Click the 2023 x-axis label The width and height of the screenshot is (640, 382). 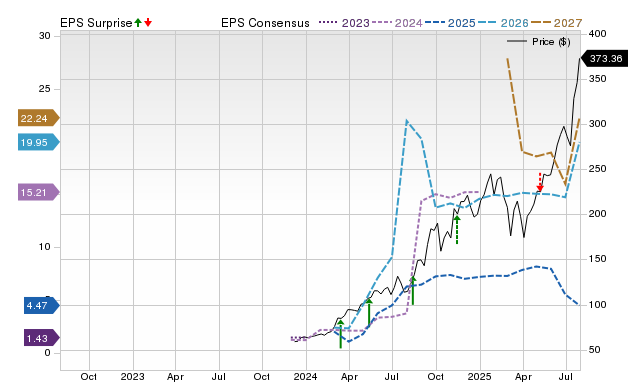coord(133,376)
